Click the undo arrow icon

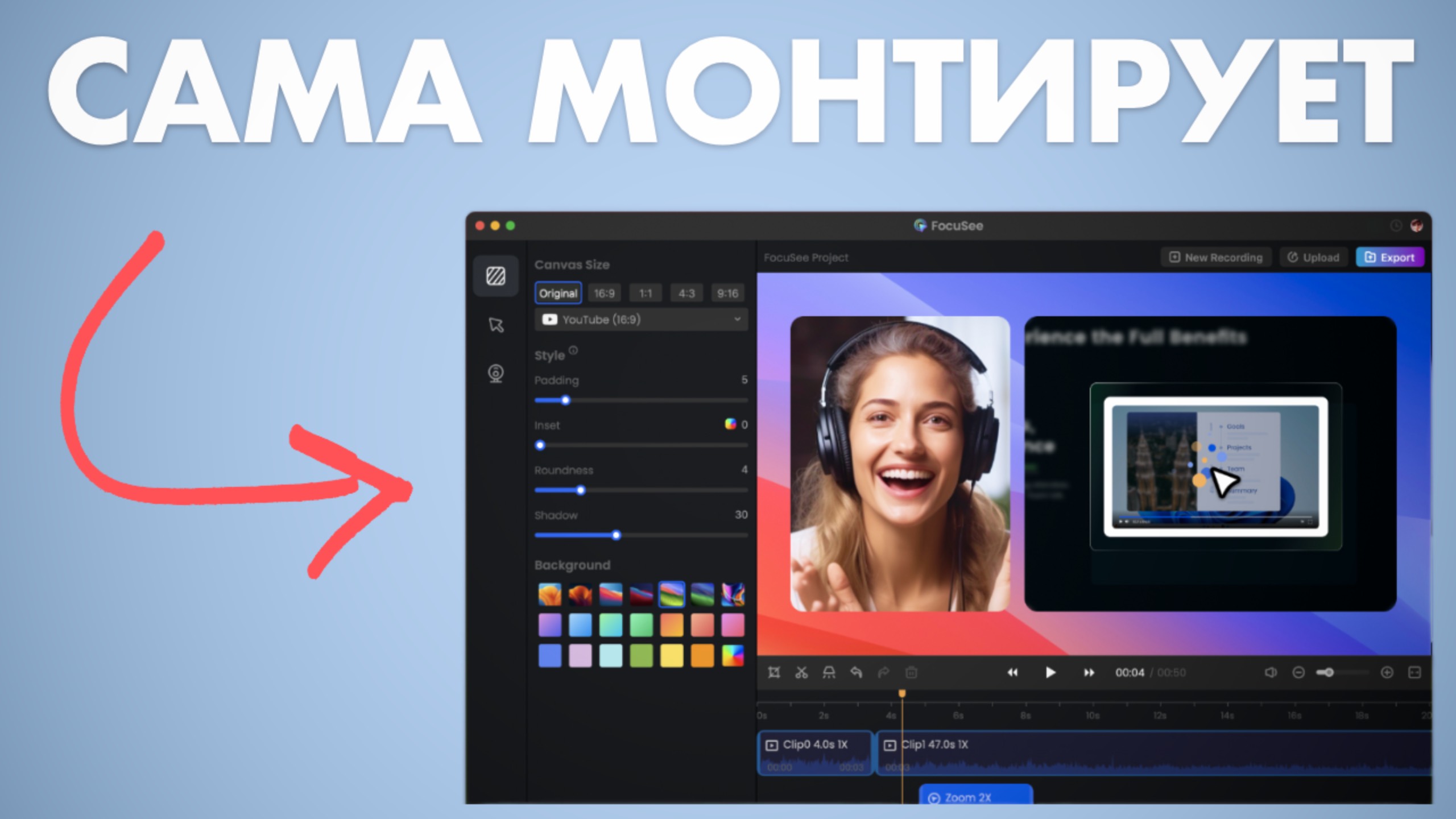(x=856, y=673)
